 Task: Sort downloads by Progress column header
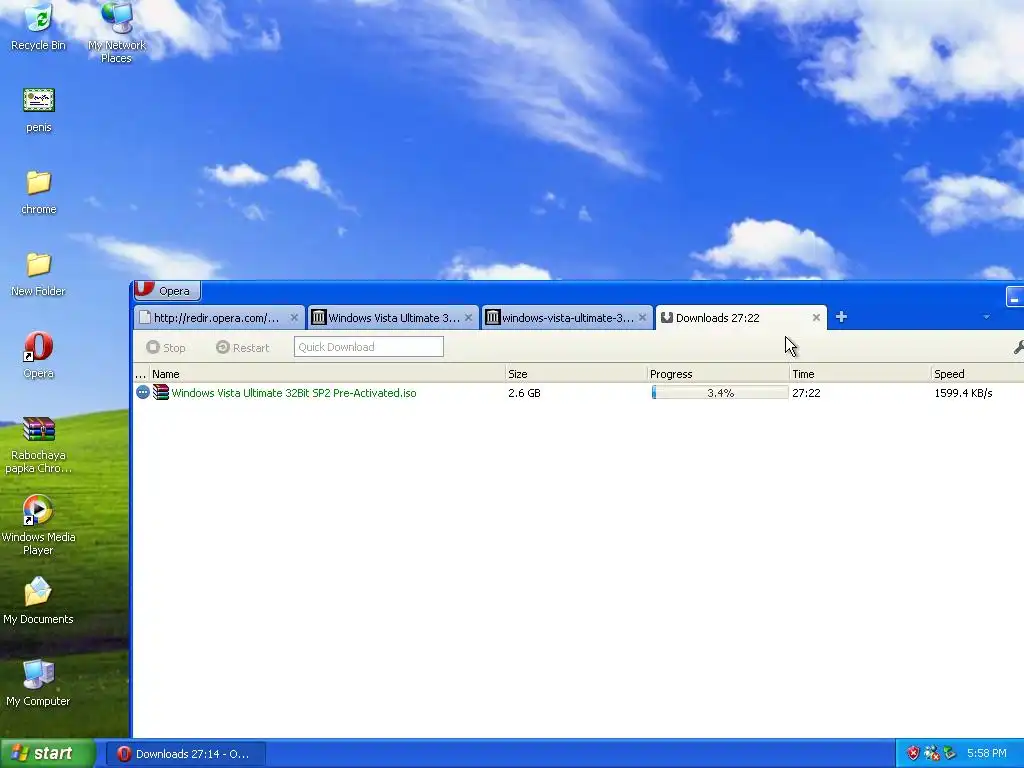(718, 374)
